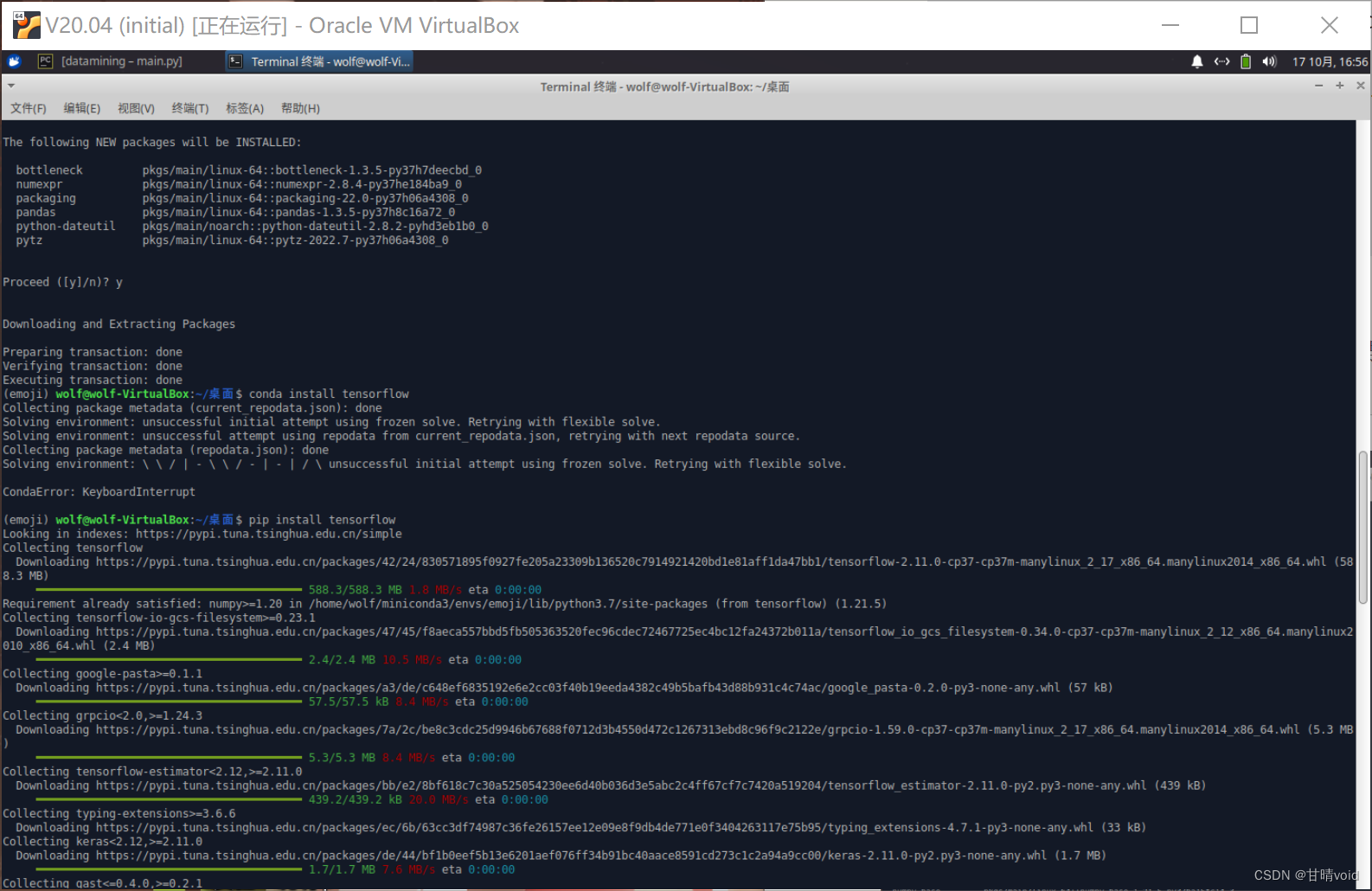
Task: Click the tensorflow_estimator-2.11.0 download URL
Action: (621, 785)
